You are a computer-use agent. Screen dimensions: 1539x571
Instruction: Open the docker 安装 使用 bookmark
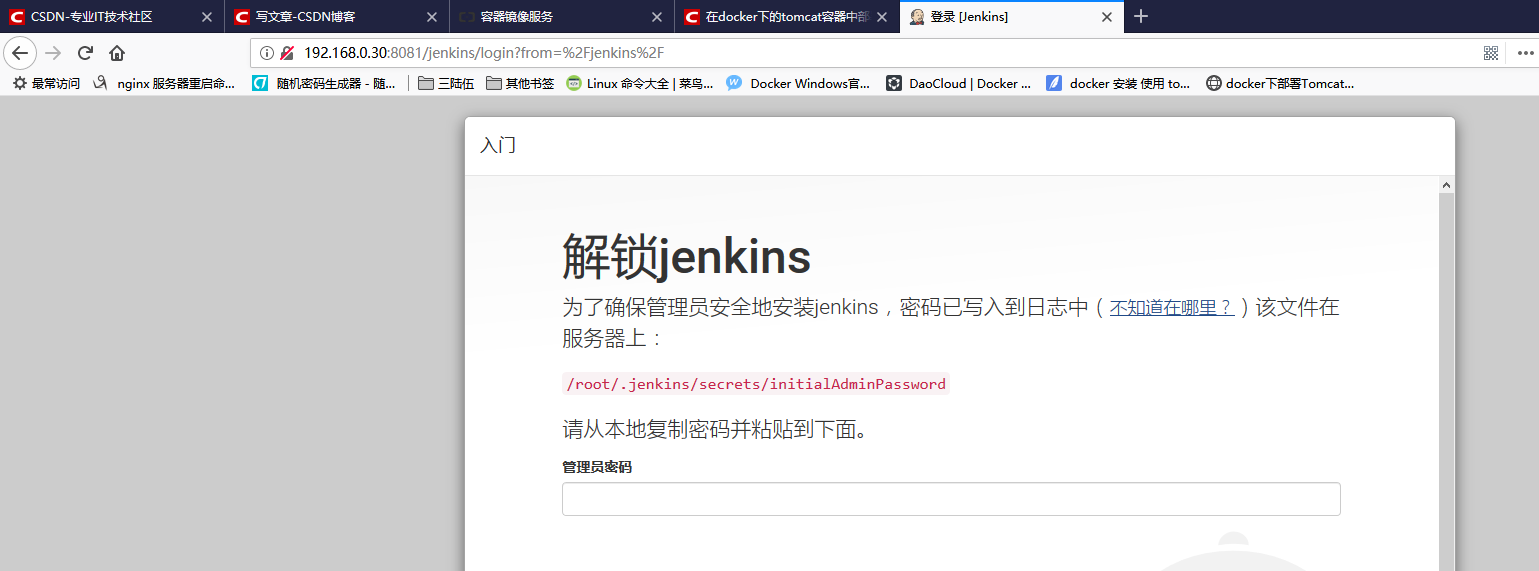click(x=1118, y=84)
